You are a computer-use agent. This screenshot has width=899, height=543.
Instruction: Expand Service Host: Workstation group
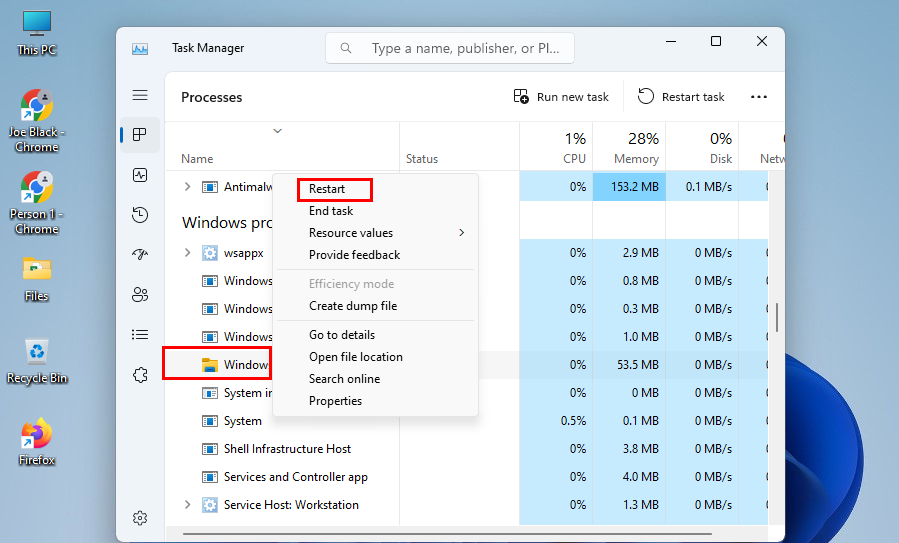click(x=187, y=505)
